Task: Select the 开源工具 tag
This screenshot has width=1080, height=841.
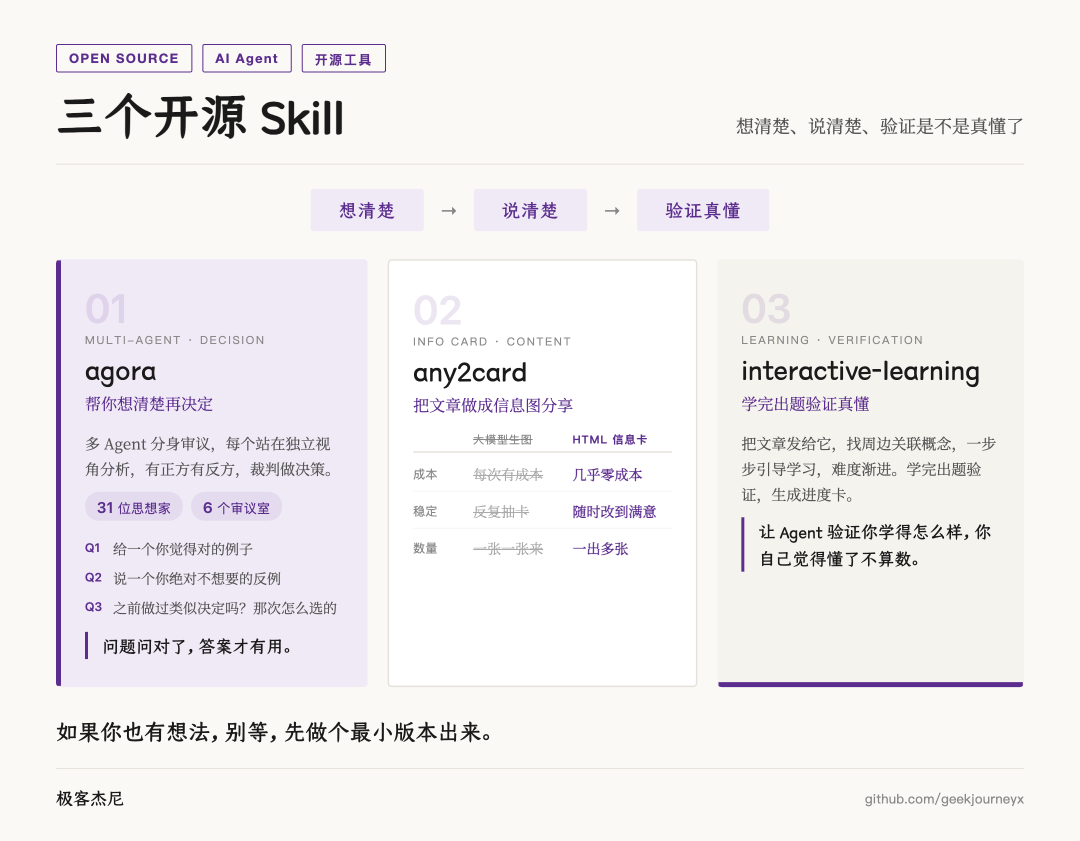Action: (343, 59)
